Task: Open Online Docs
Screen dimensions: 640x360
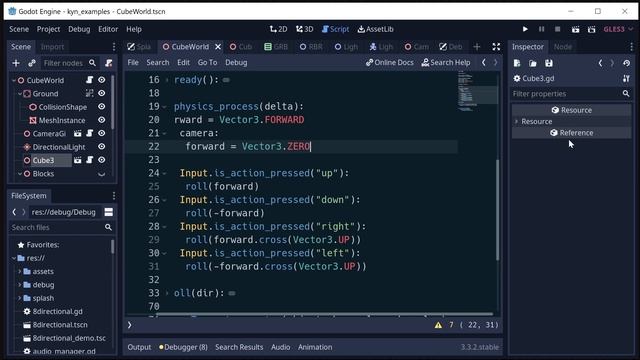Action: (389, 62)
